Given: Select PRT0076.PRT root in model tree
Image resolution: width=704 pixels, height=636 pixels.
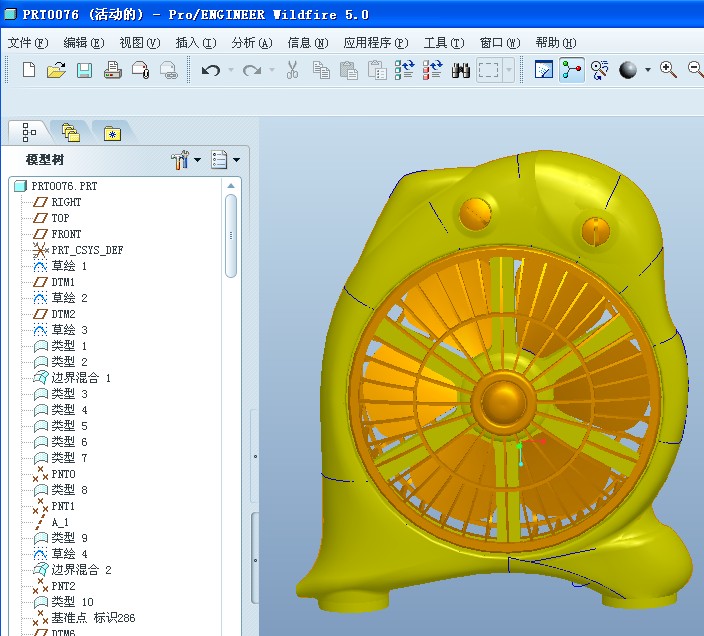Looking at the screenshot, I should coord(56,186).
